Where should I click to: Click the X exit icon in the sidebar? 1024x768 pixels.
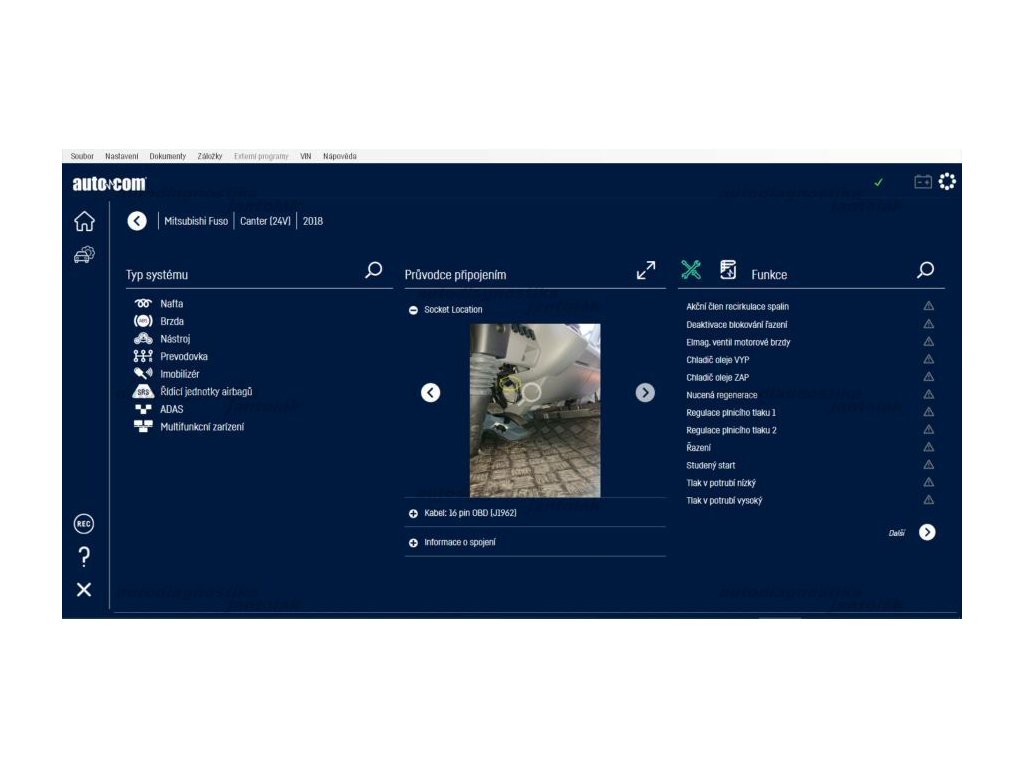[84, 590]
